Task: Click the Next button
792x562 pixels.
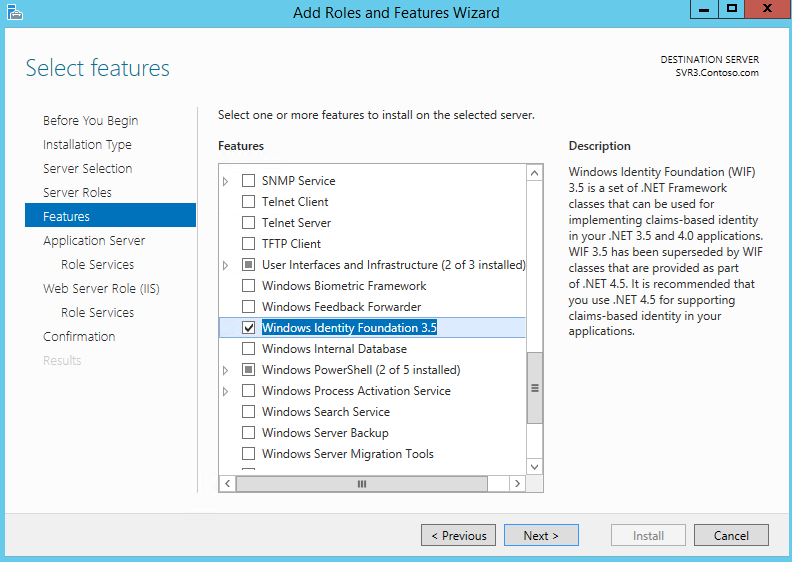Action: pyautogui.click(x=541, y=535)
